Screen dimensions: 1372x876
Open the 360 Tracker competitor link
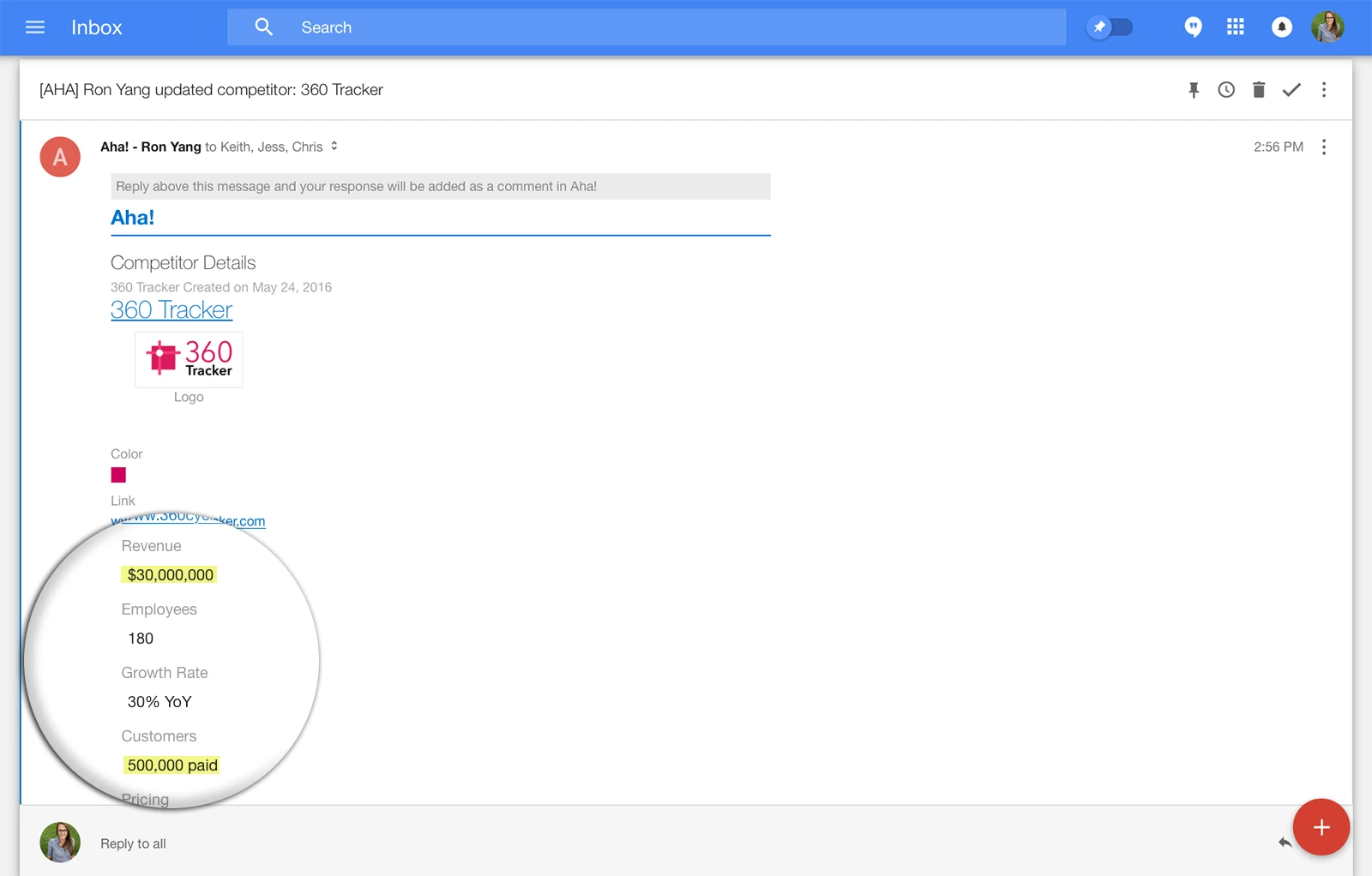(171, 309)
